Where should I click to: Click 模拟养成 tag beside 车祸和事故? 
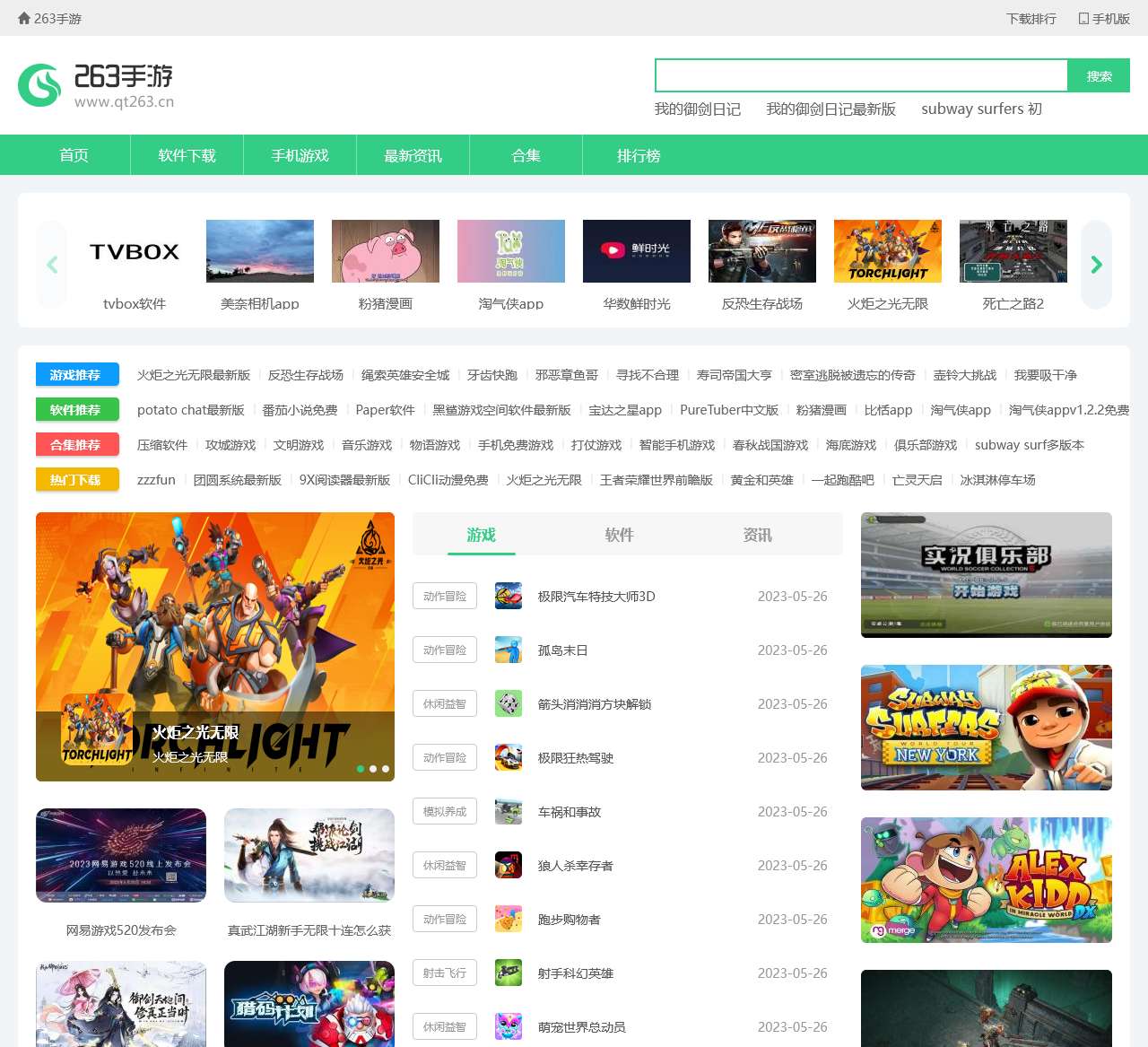(x=445, y=811)
